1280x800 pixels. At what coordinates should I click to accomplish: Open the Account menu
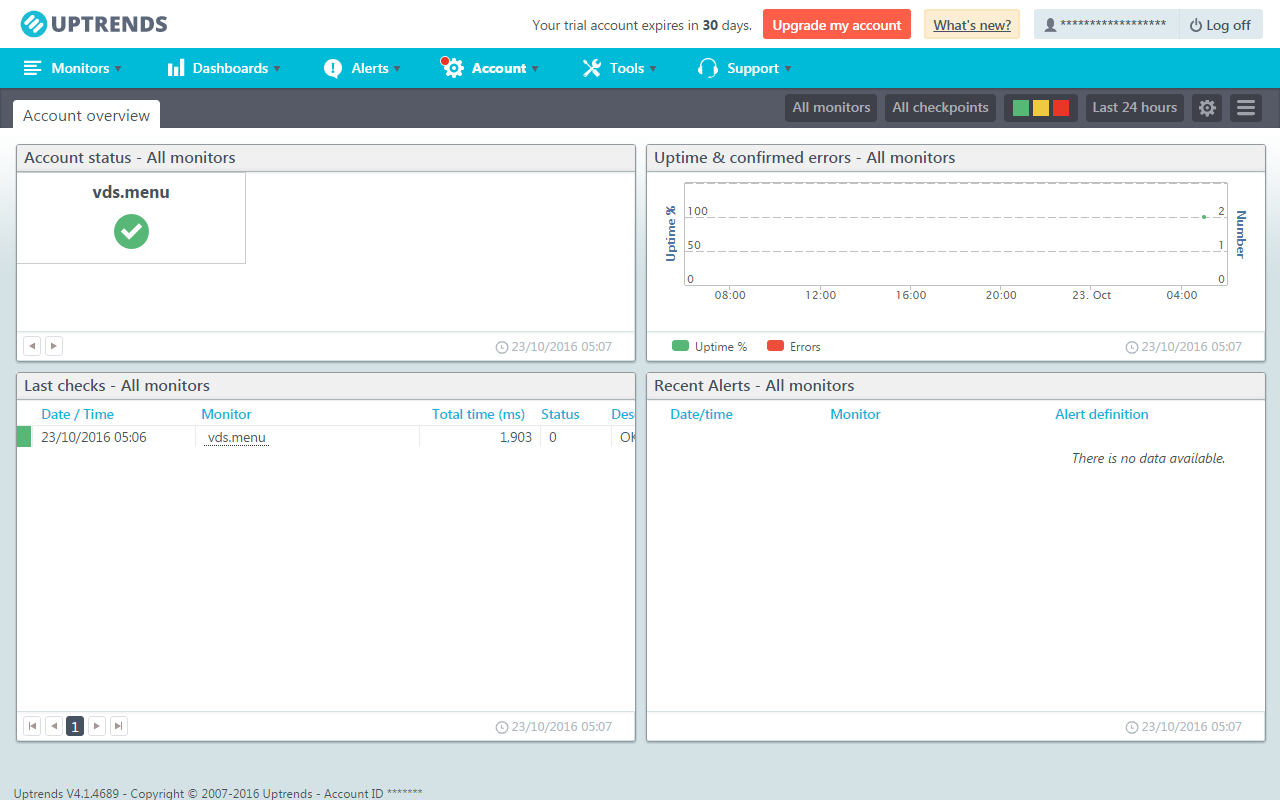pyautogui.click(x=490, y=68)
